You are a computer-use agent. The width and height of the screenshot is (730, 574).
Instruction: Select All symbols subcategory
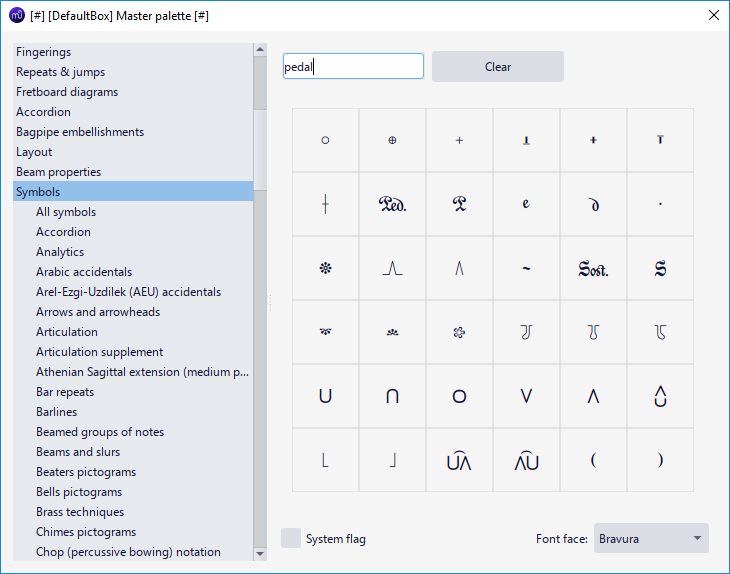66,212
